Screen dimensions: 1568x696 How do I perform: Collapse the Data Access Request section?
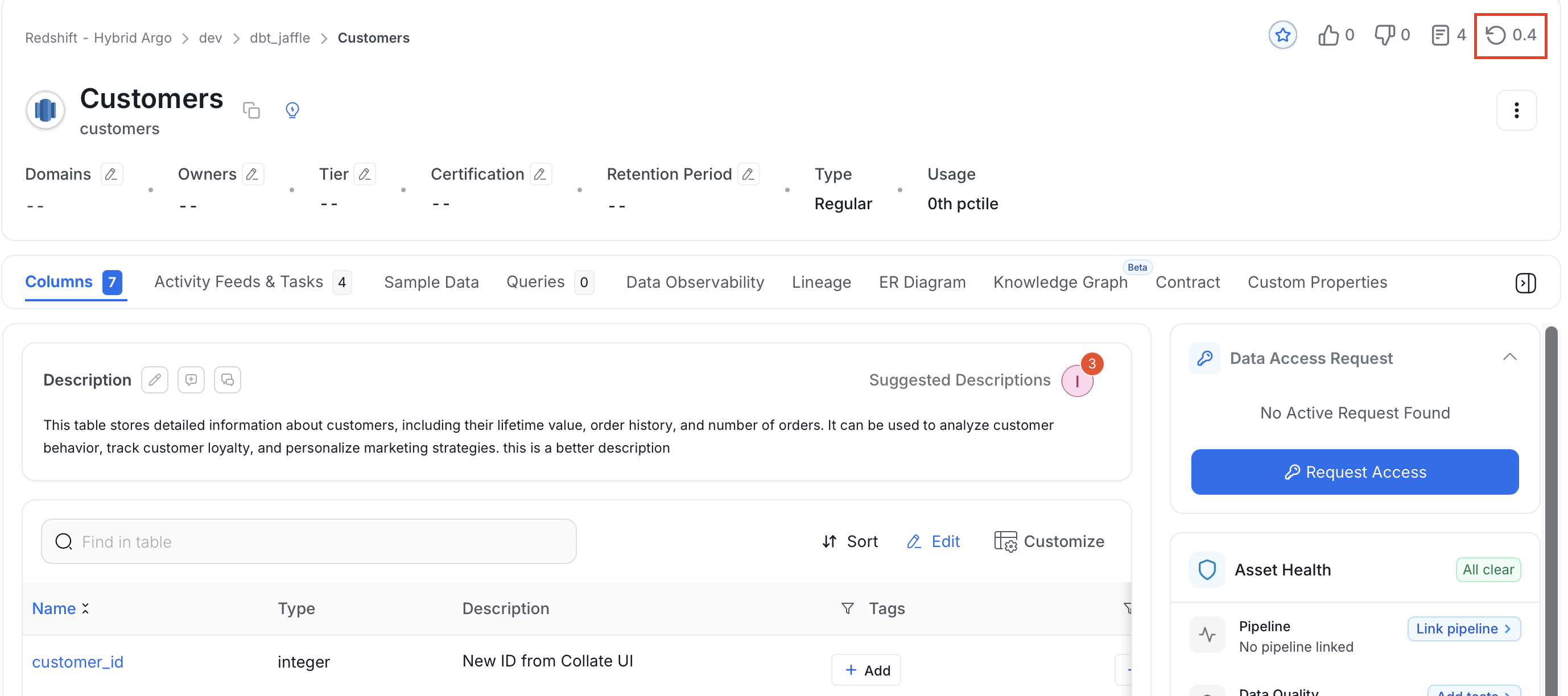1509,357
